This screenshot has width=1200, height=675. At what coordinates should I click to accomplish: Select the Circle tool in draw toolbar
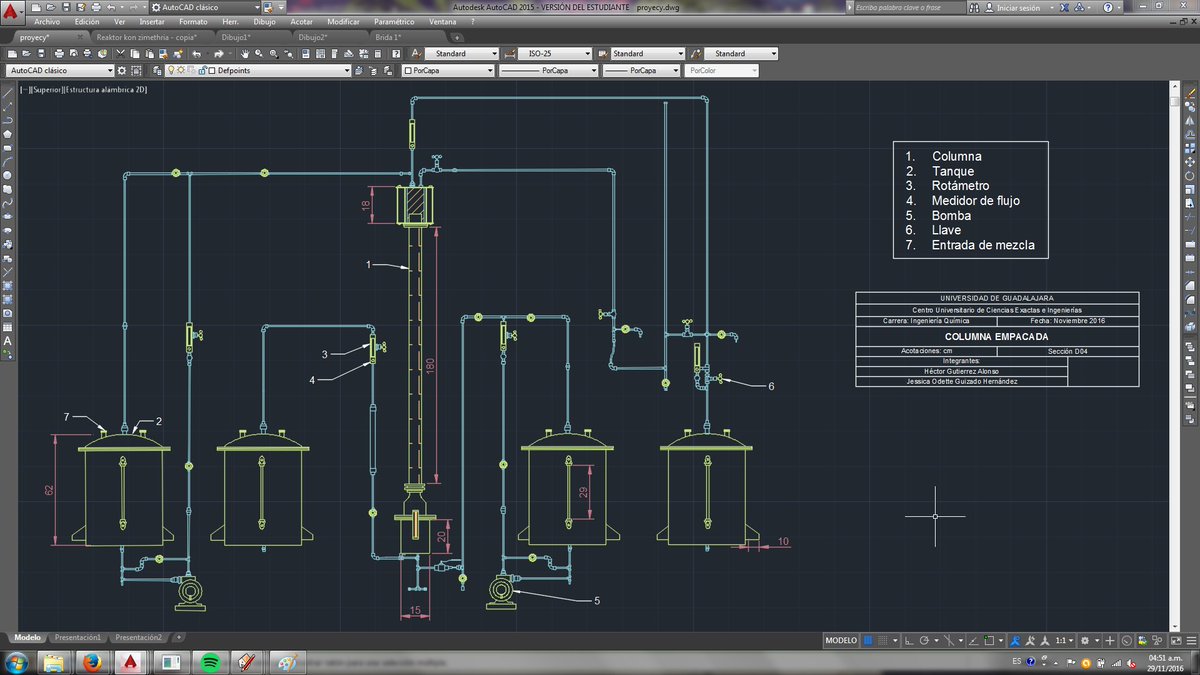(8, 175)
